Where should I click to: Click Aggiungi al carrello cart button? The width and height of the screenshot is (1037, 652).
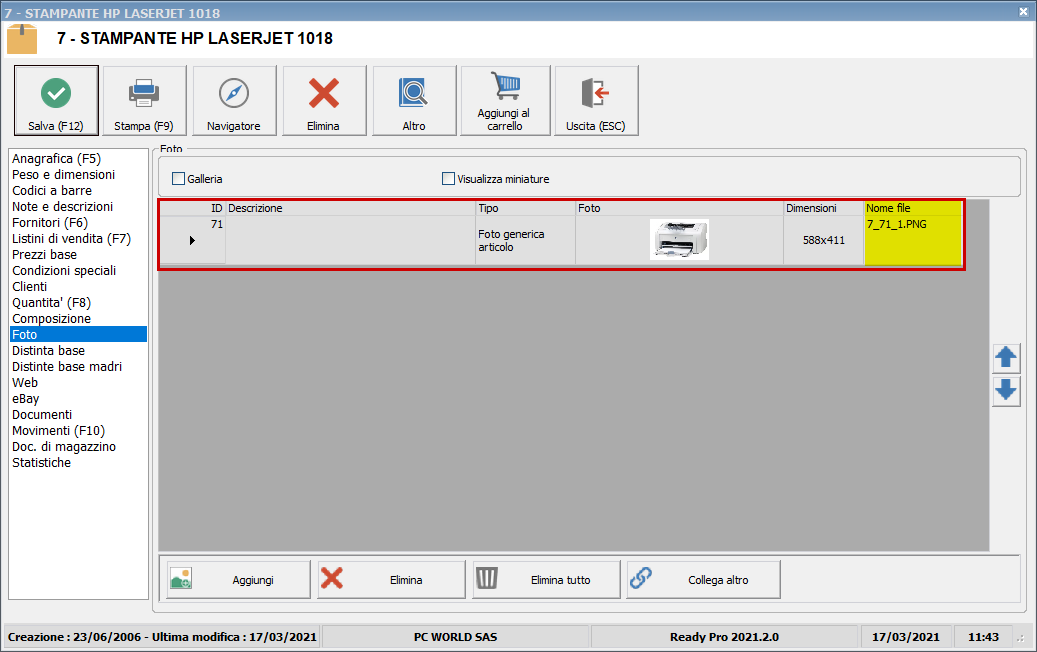point(505,101)
